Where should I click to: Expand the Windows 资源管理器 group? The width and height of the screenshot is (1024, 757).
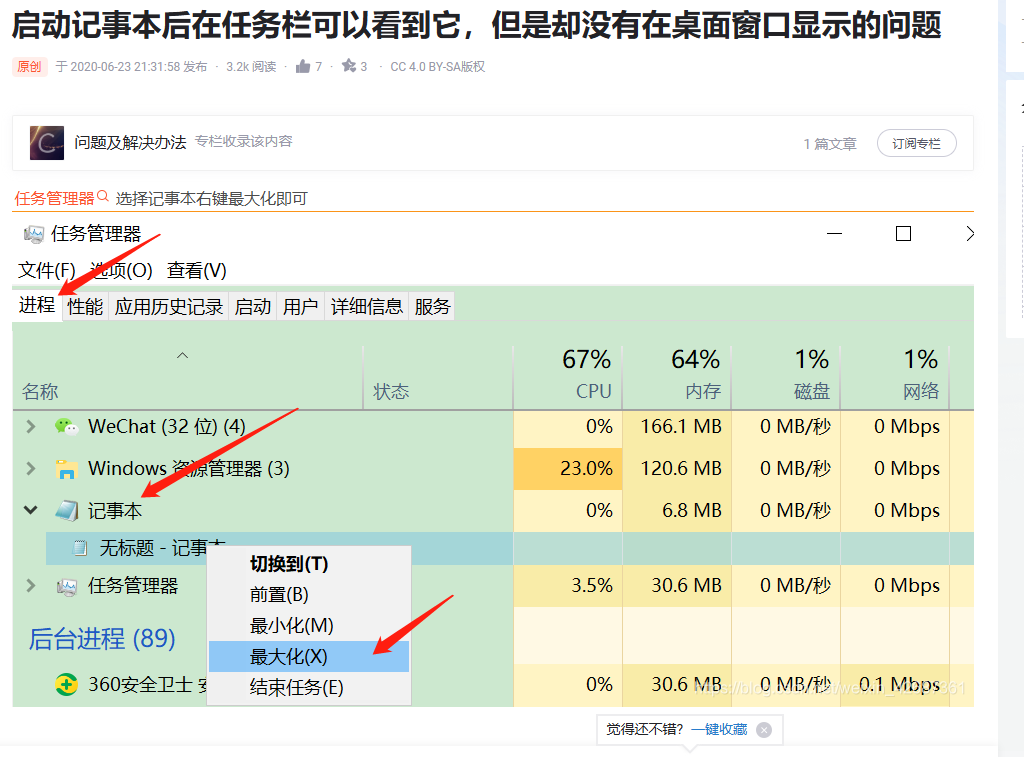[x=31, y=468]
